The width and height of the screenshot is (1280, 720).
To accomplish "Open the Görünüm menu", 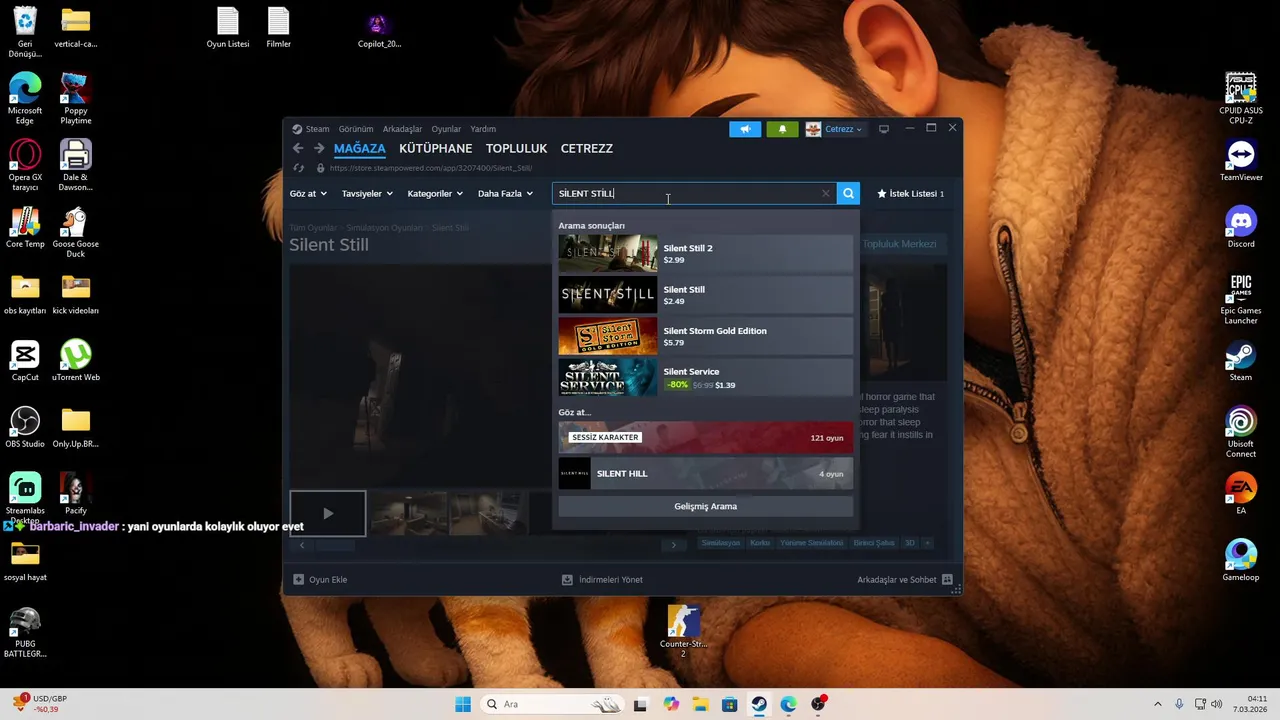I will click(x=356, y=129).
